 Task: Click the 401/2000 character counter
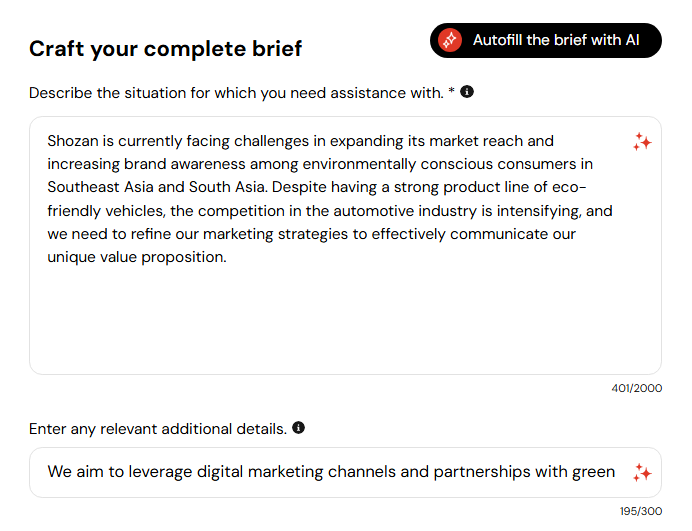[x=636, y=388]
